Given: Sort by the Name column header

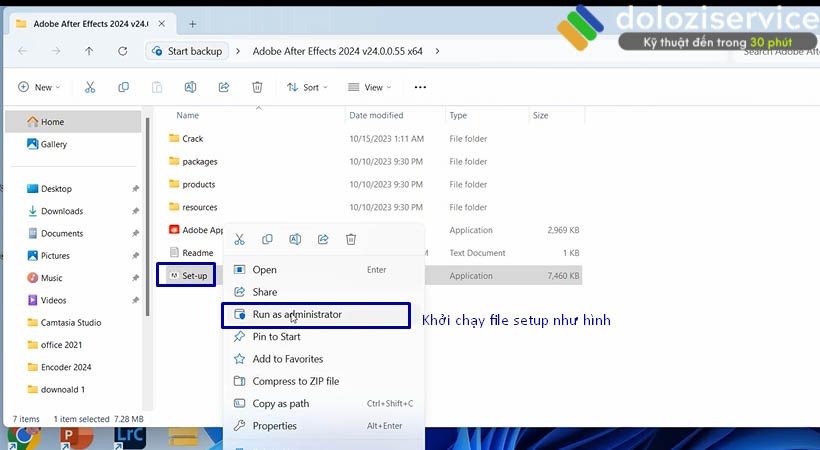Looking at the screenshot, I should coord(187,116).
